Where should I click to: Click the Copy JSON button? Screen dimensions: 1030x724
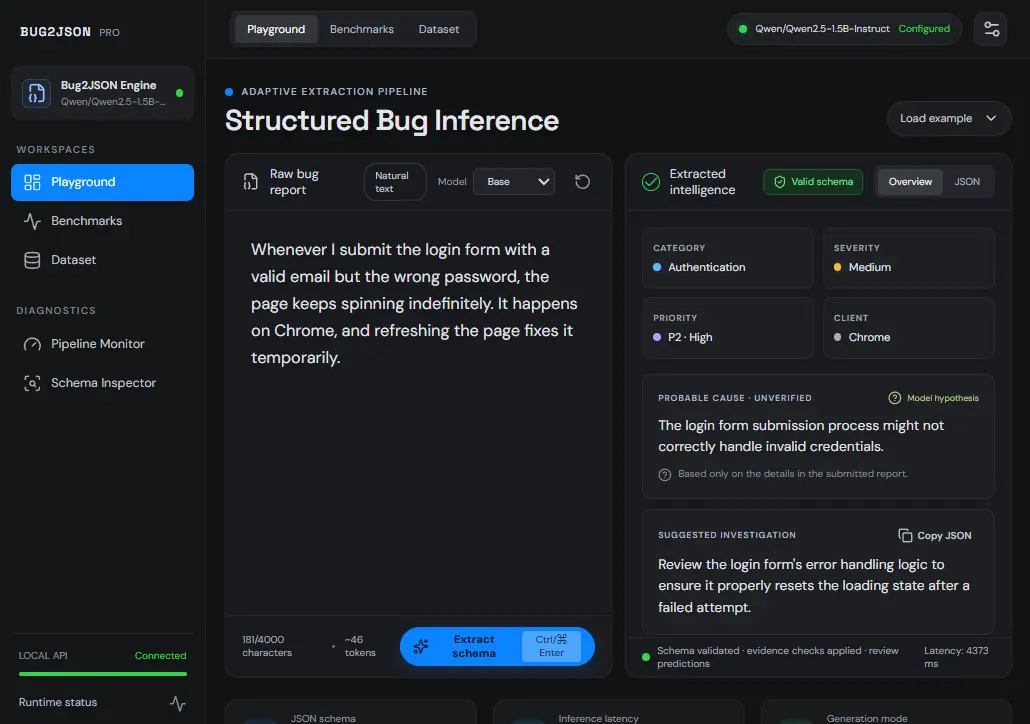coord(935,535)
